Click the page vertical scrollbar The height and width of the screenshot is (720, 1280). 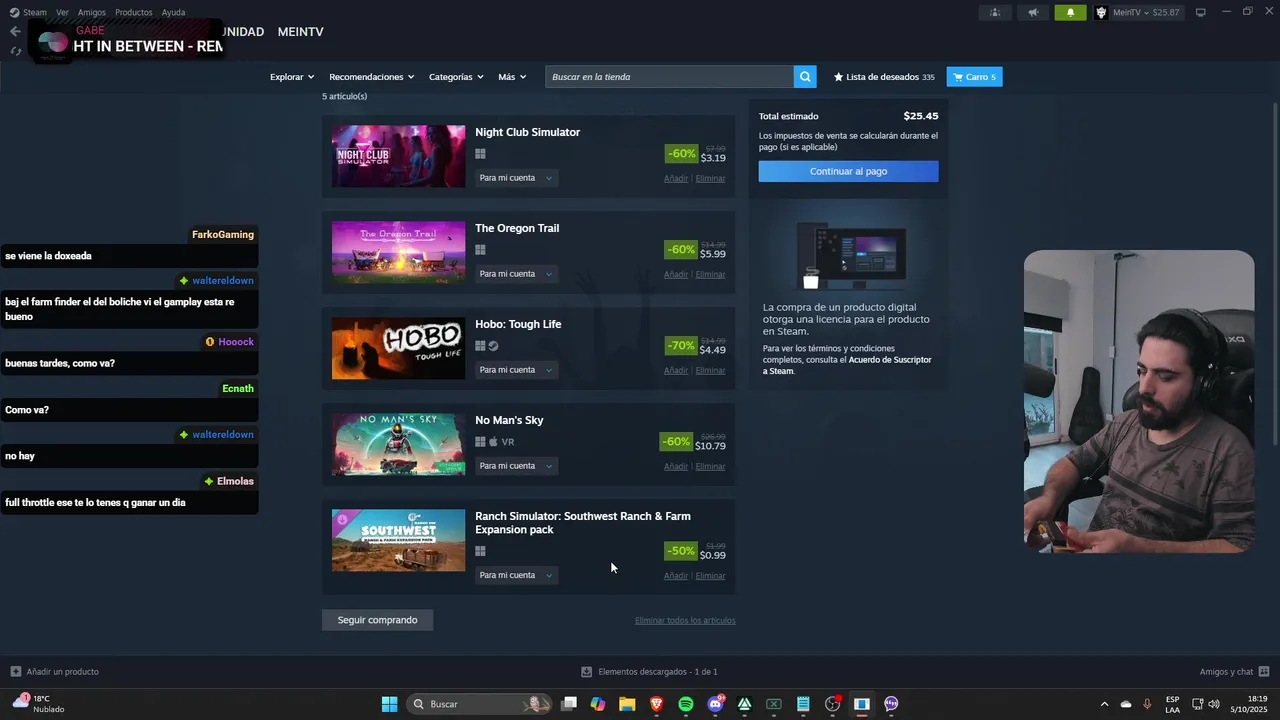tap(1275, 275)
